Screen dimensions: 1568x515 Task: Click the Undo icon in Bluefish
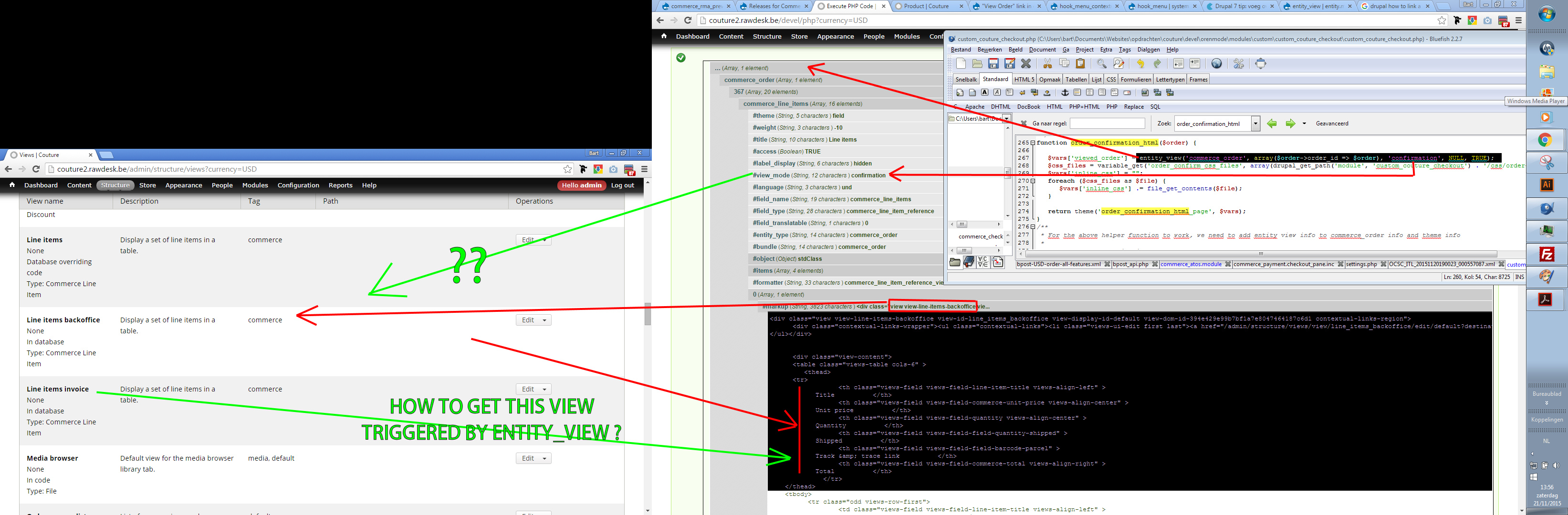coord(1140,63)
